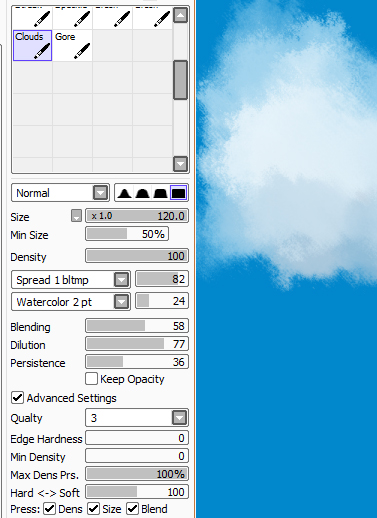This screenshot has height=518, width=377.
Task: Adjust the brush shape intensity slider at 82
Action: [162, 279]
